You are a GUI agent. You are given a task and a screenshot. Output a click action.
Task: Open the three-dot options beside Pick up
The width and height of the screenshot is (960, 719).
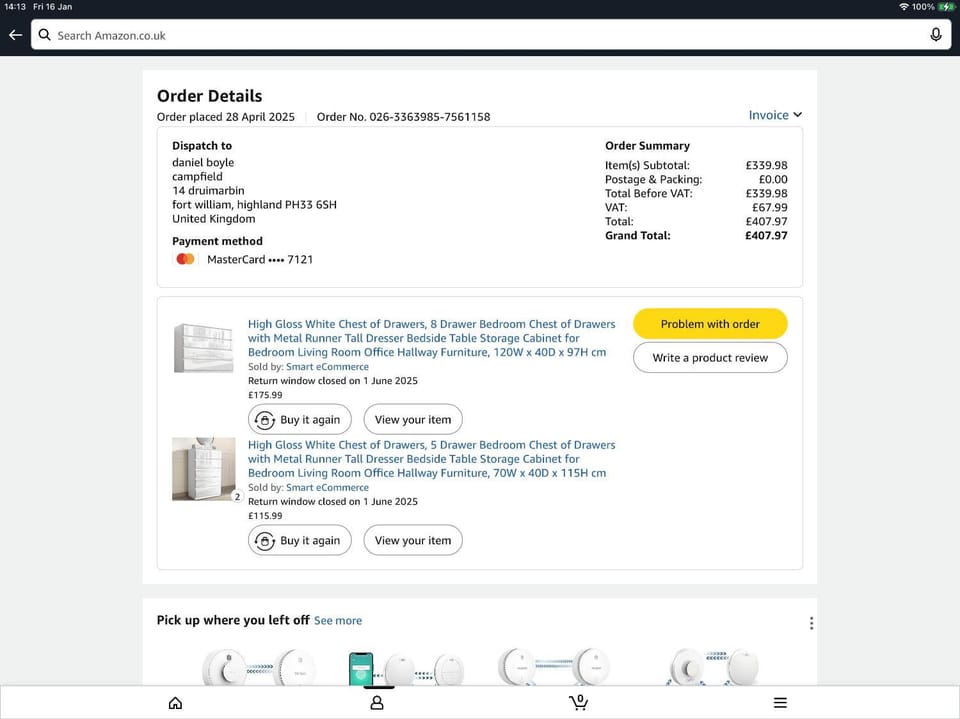(811, 623)
